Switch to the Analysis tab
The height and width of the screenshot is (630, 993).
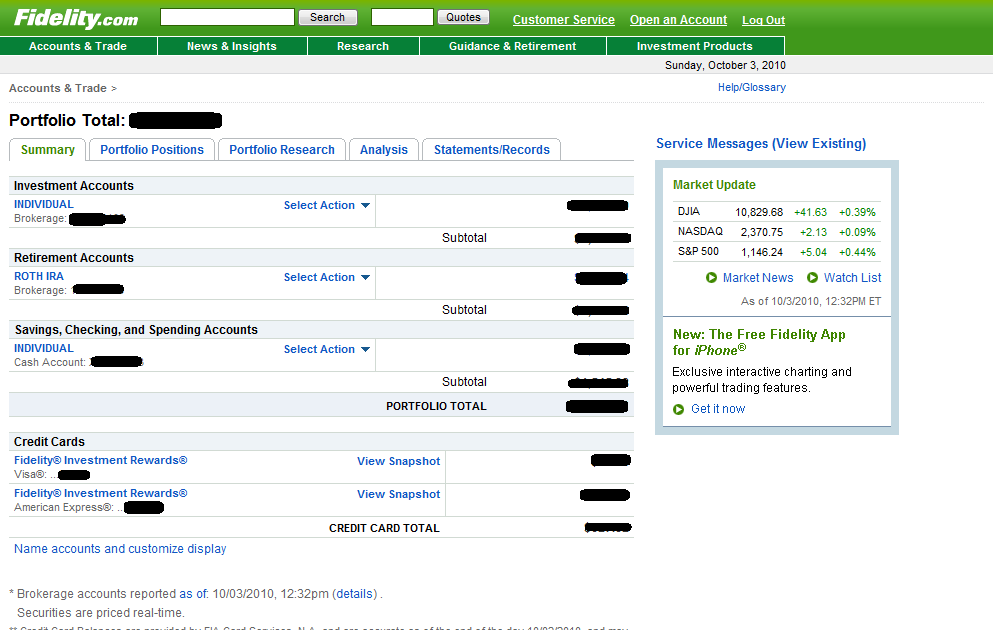pyautogui.click(x=384, y=150)
